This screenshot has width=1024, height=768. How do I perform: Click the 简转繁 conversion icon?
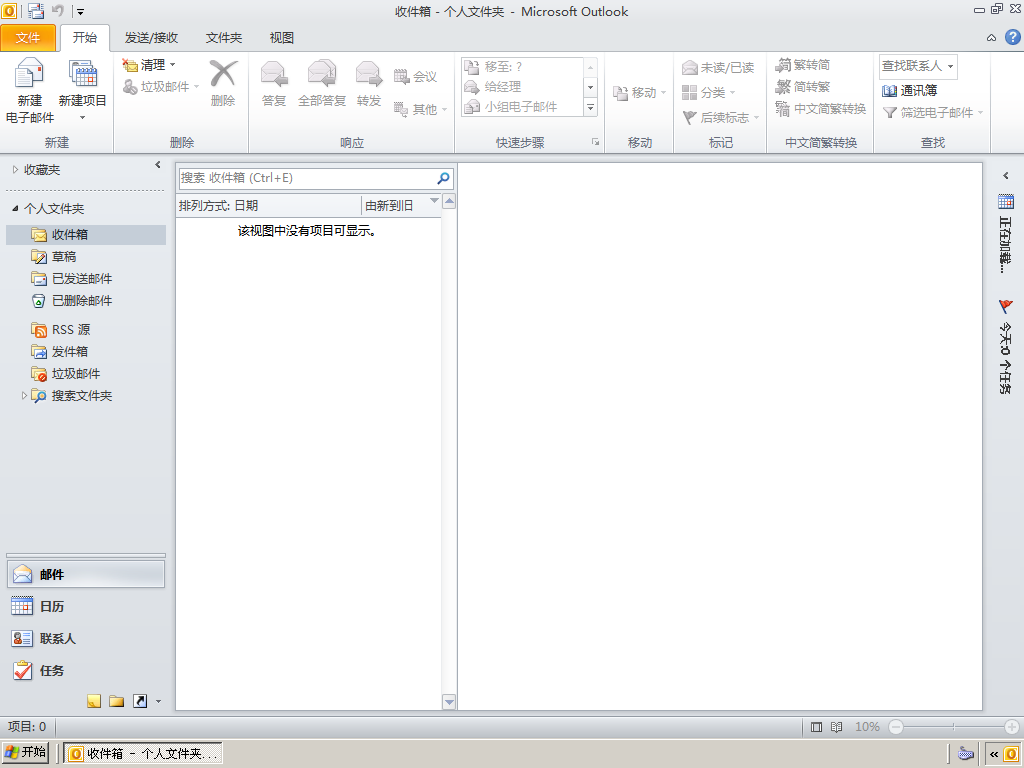783,86
